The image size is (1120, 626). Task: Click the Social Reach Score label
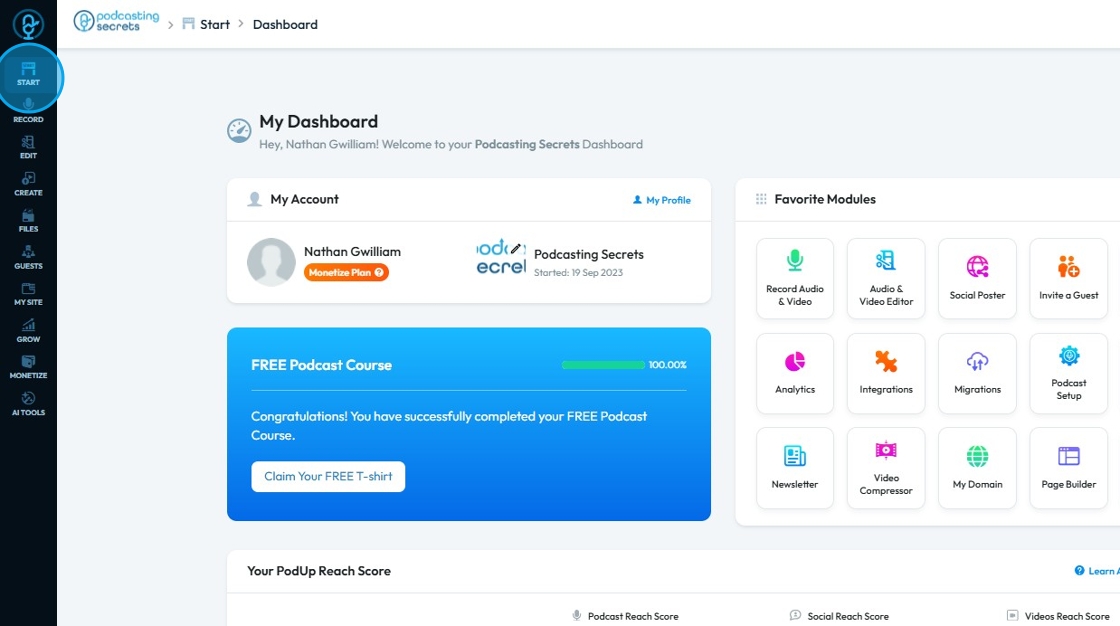tap(848, 616)
